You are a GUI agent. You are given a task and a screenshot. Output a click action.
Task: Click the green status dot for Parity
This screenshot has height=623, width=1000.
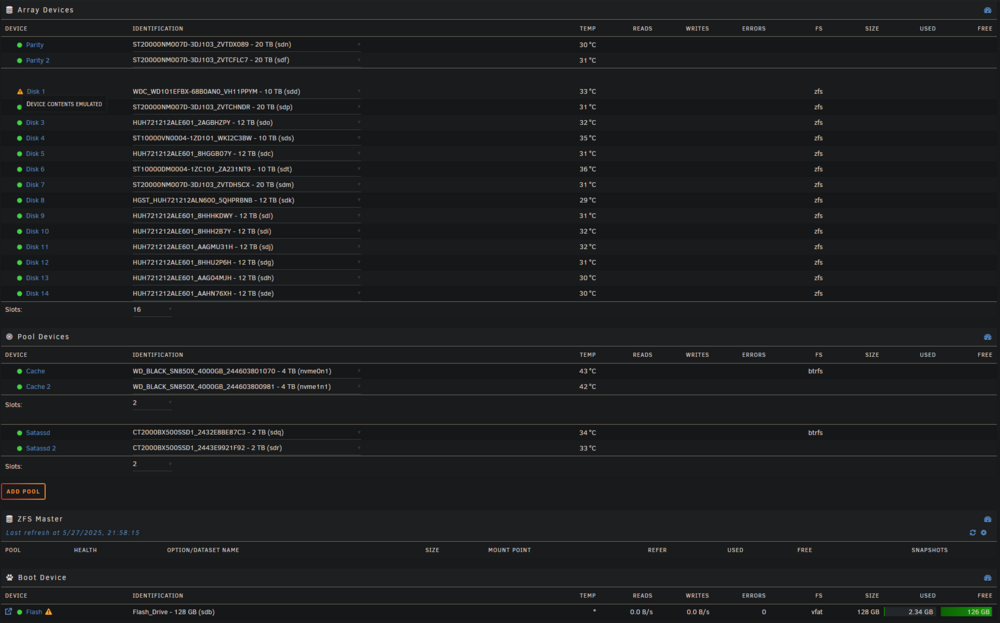(x=20, y=45)
